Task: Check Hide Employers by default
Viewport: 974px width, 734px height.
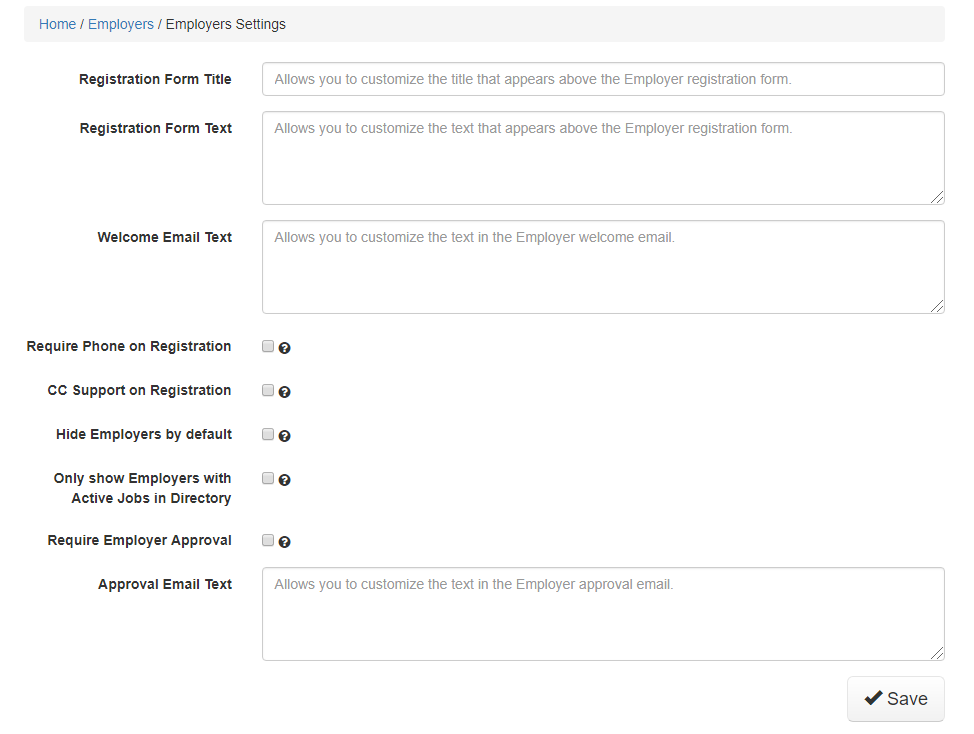Action: point(268,434)
